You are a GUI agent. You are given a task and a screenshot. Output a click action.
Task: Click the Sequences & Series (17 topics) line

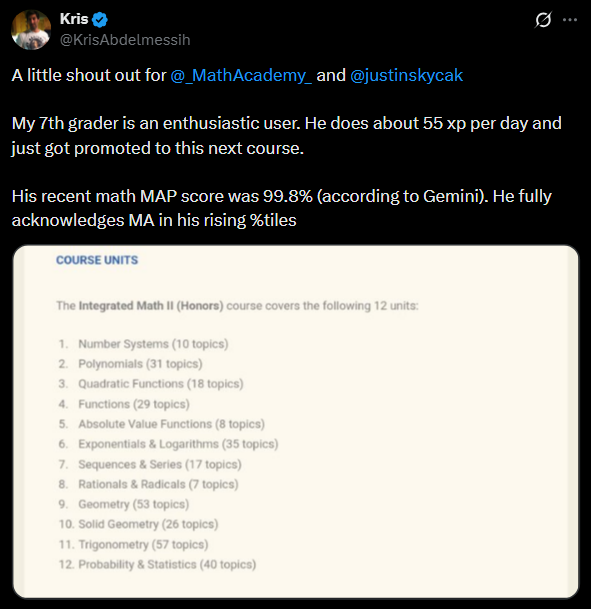coord(160,465)
